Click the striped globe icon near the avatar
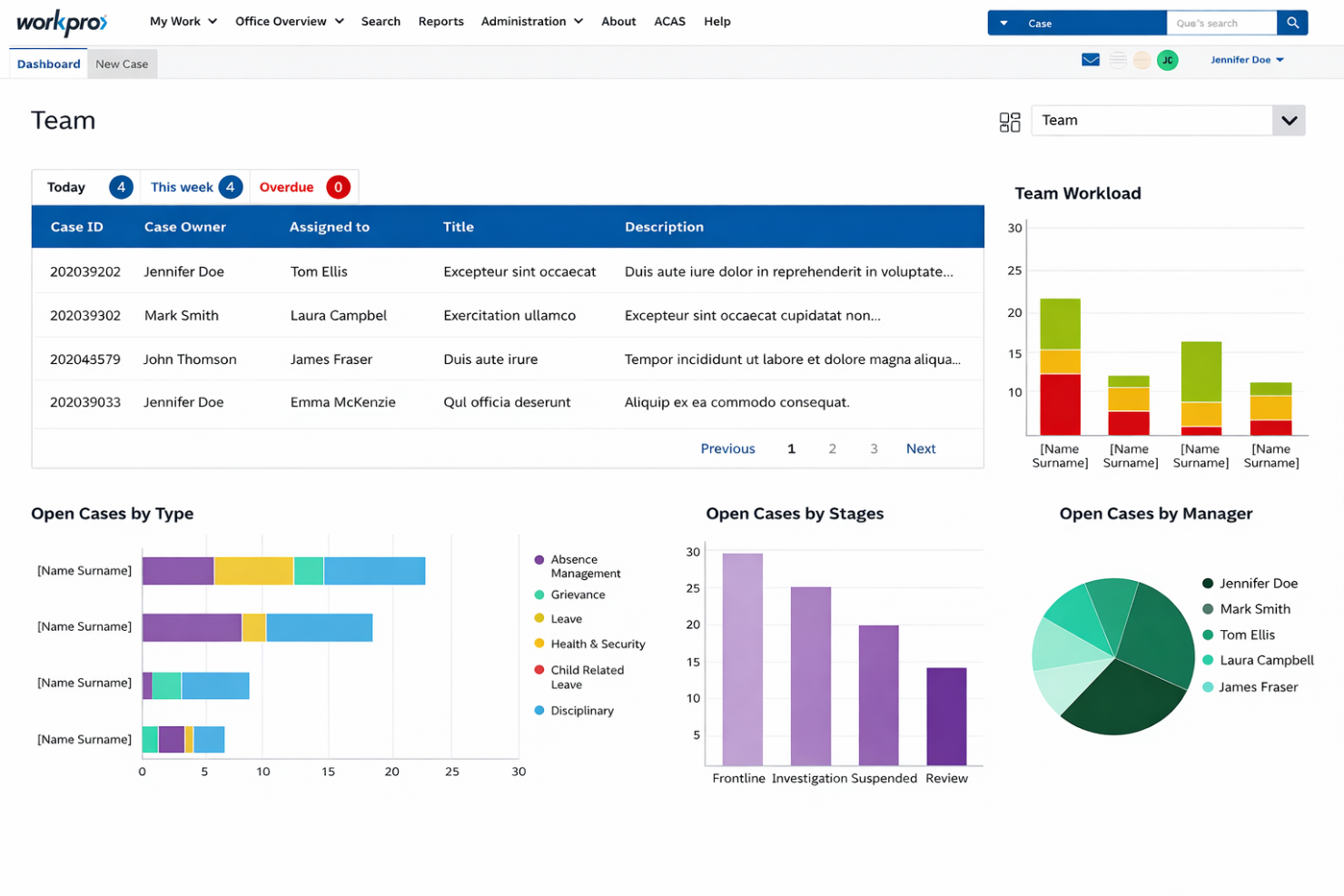 tap(1116, 59)
